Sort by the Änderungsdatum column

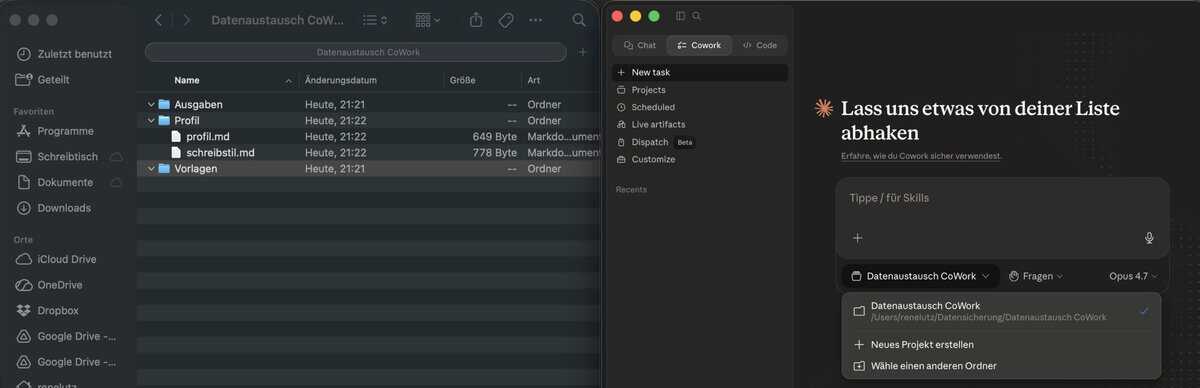pyautogui.click(x=341, y=80)
